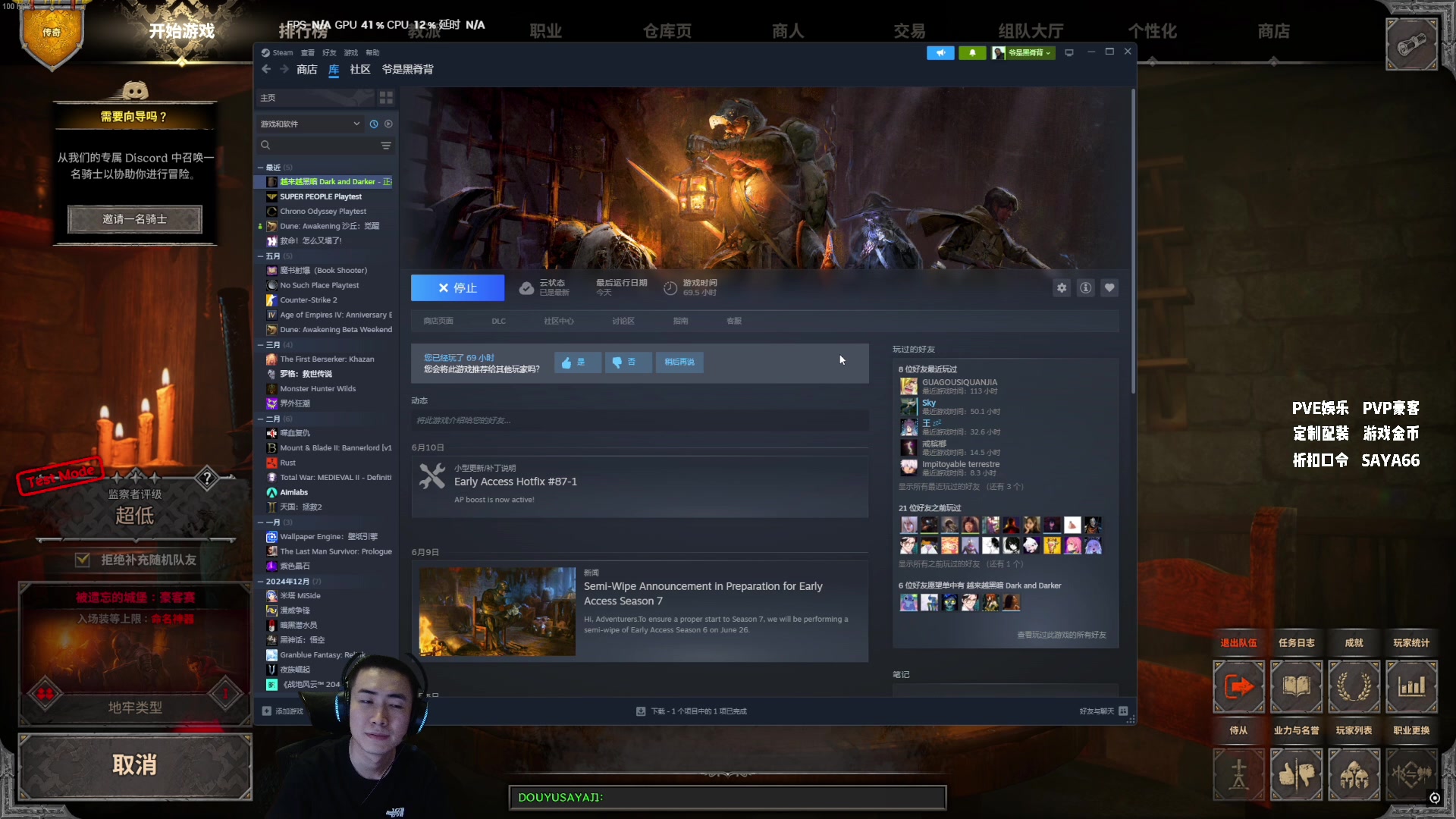Open game settings gear icon
This screenshot has height=819, width=1456.
tap(1062, 288)
